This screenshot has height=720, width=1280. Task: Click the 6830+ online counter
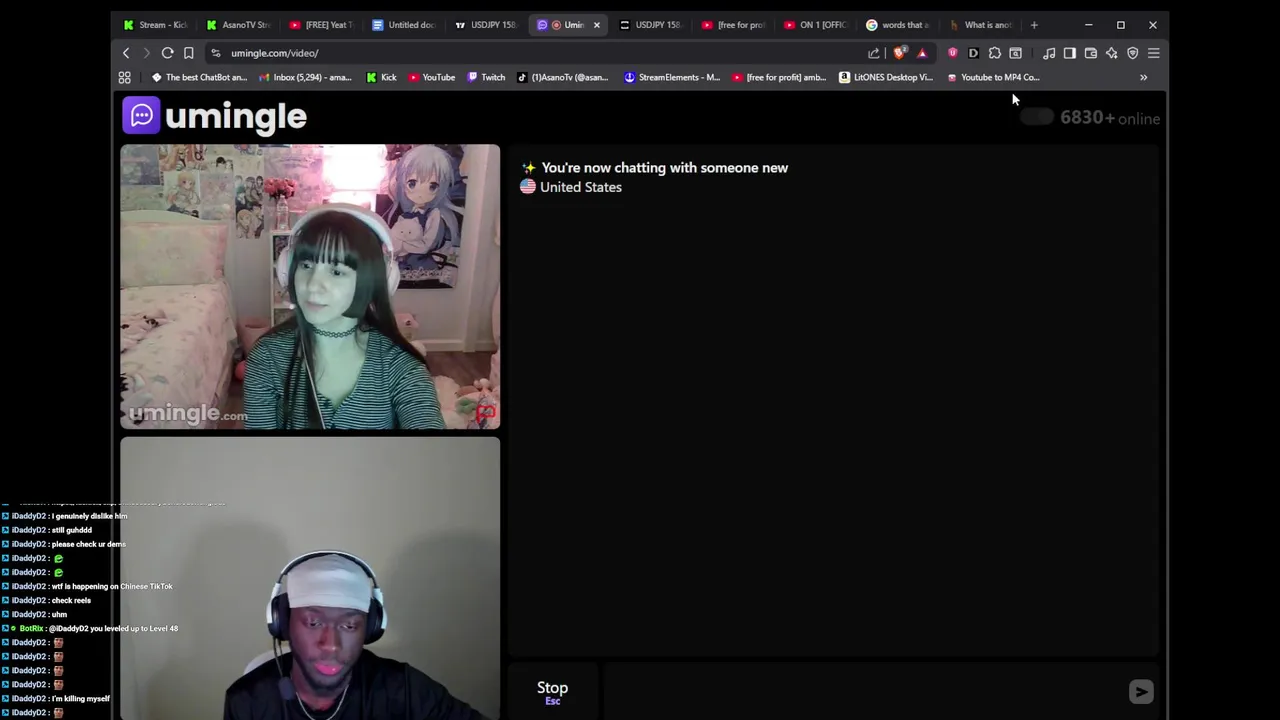1109,118
